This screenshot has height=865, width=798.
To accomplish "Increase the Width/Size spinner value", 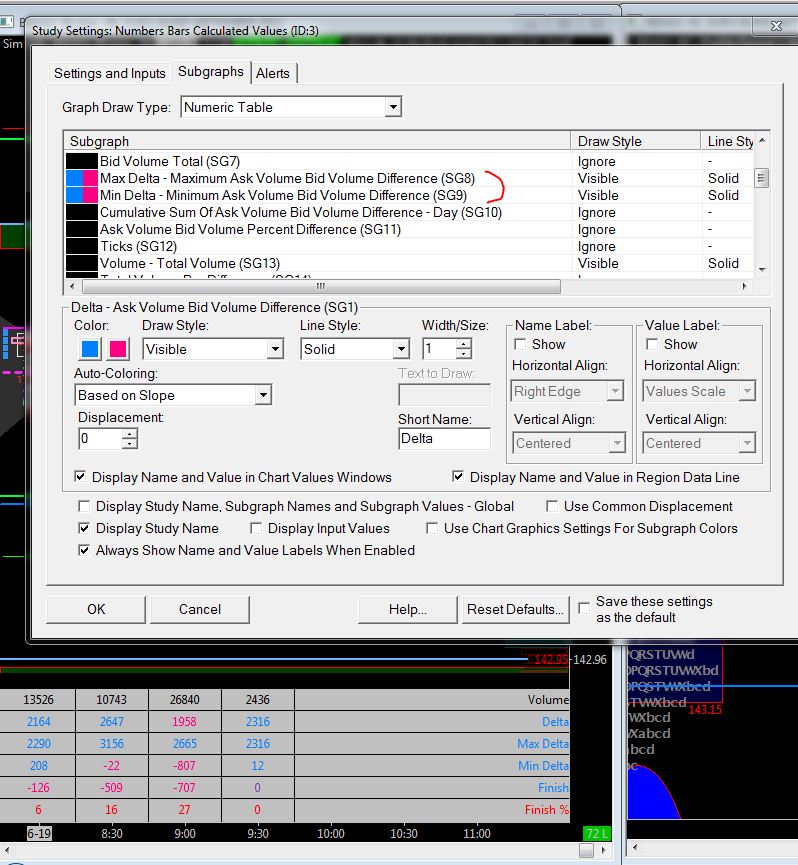I will click(463, 344).
